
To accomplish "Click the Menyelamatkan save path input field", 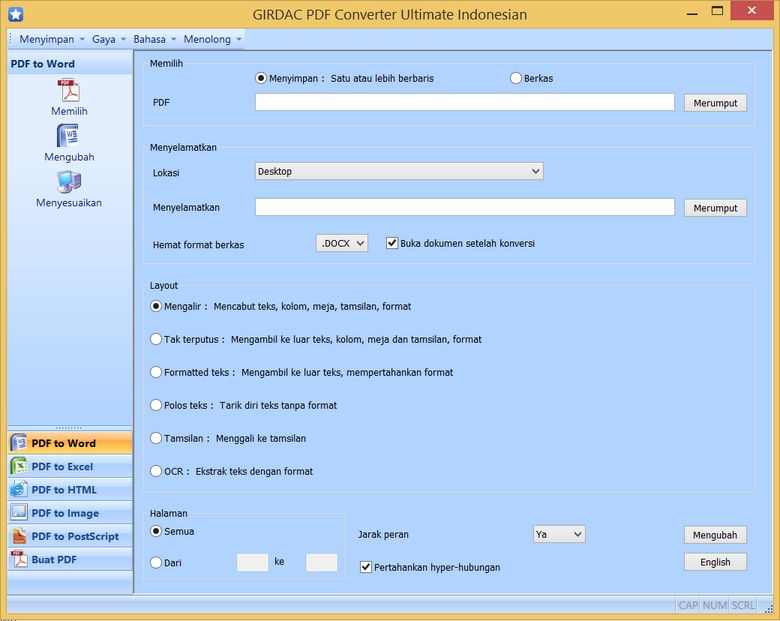I will tap(465, 207).
